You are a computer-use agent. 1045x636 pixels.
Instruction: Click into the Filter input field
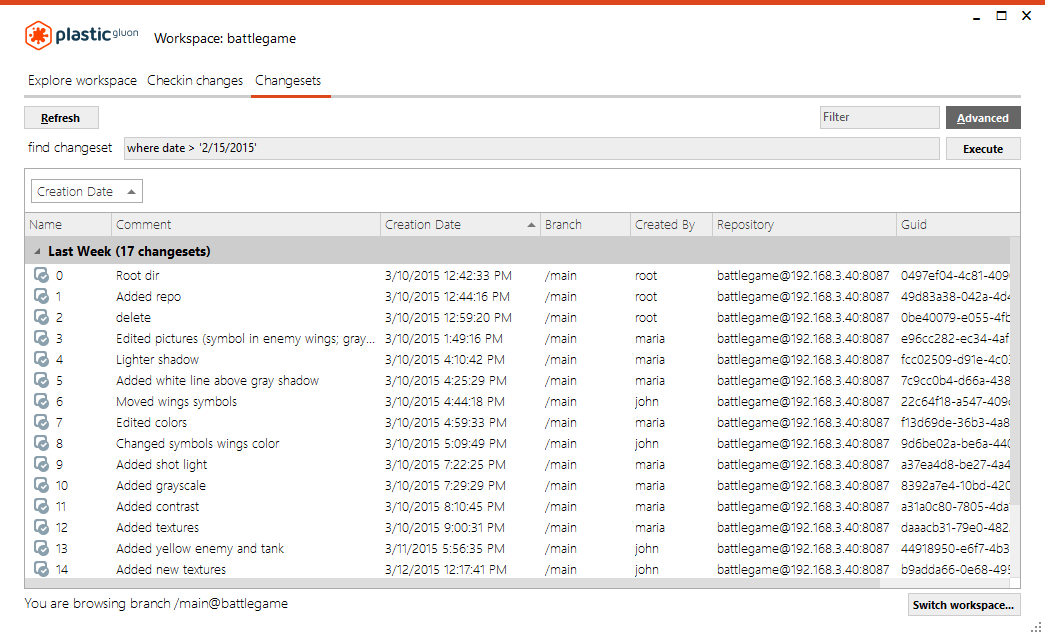pyautogui.click(x=879, y=117)
